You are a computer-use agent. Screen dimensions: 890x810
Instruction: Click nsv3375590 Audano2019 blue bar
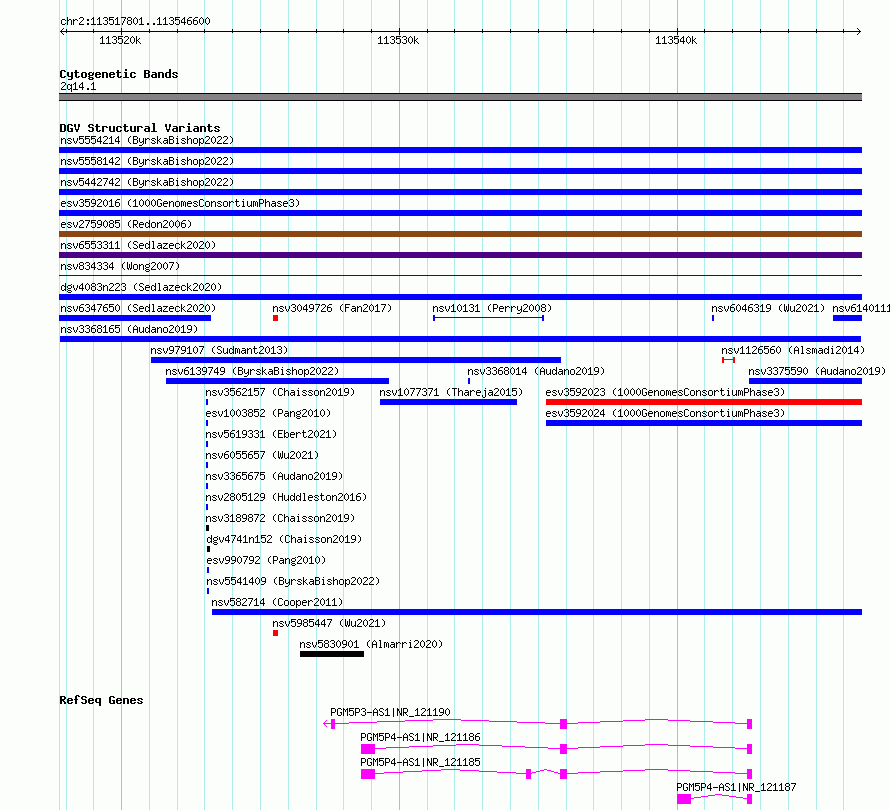pyautogui.click(x=805, y=381)
